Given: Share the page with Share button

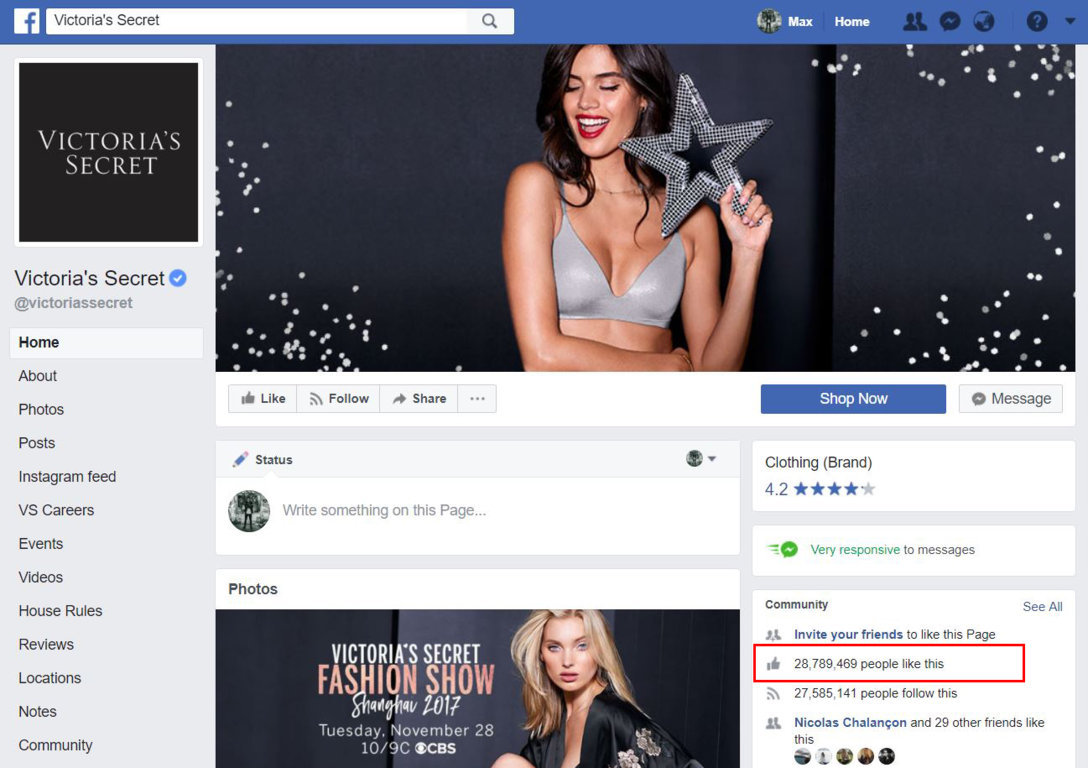Looking at the screenshot, I should pyautogui.click(x=419, y=399).
